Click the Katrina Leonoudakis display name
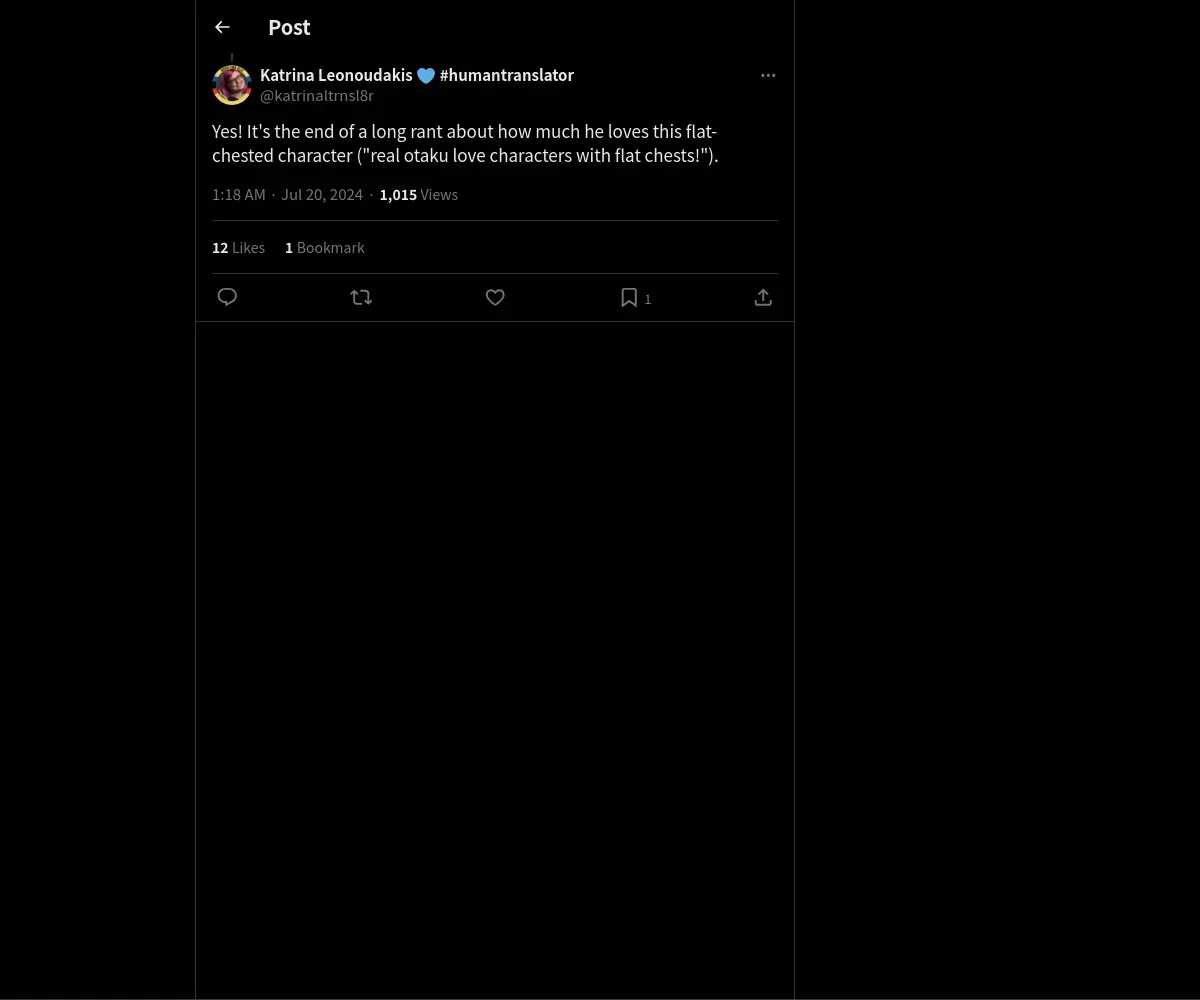The width and height of the screenshot is (1200, 1000). click(336, 75)
